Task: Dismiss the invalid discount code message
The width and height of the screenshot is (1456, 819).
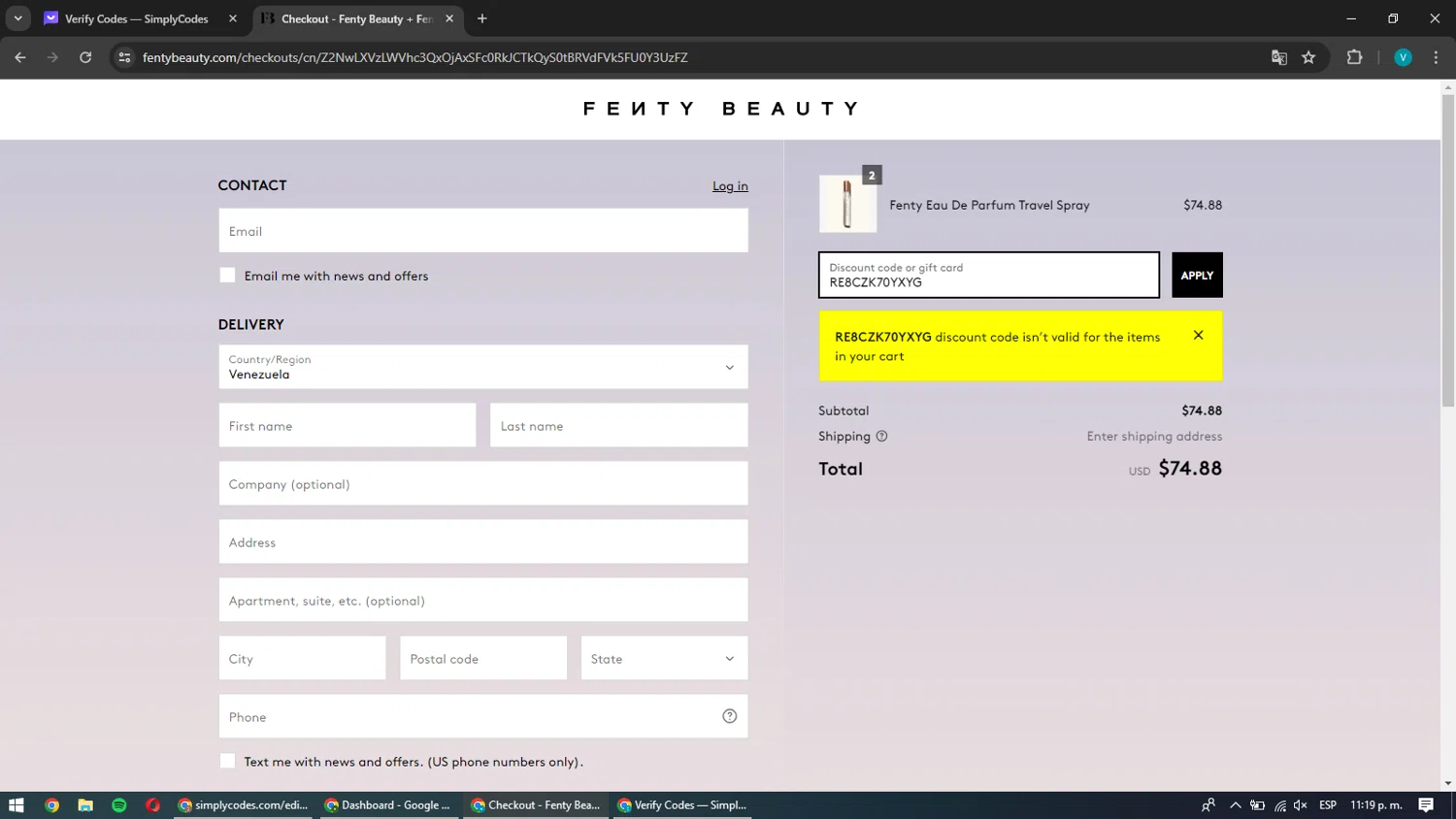Action: (x=1199, y=335)
